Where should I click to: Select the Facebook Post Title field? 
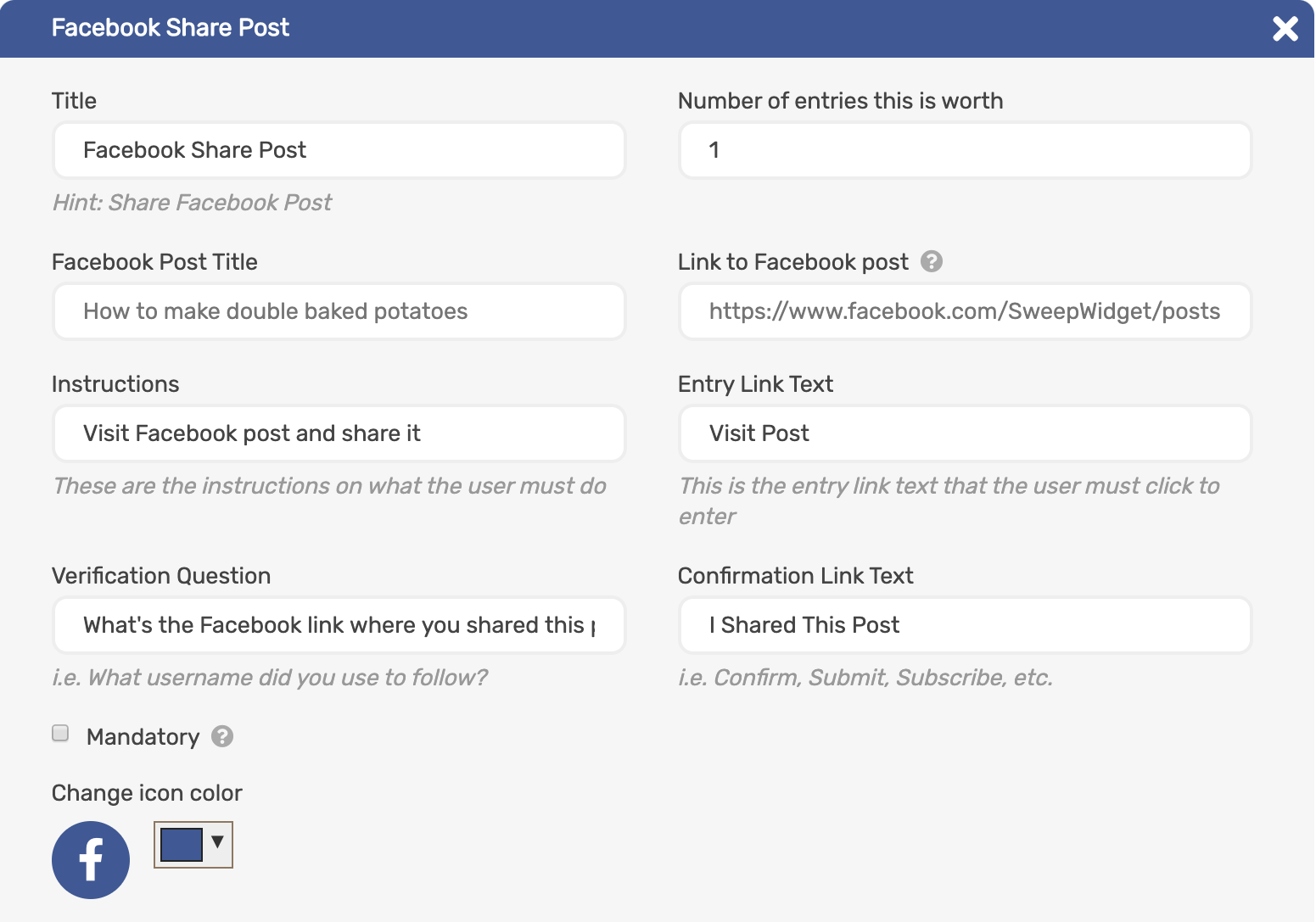[x=339, y=311]
